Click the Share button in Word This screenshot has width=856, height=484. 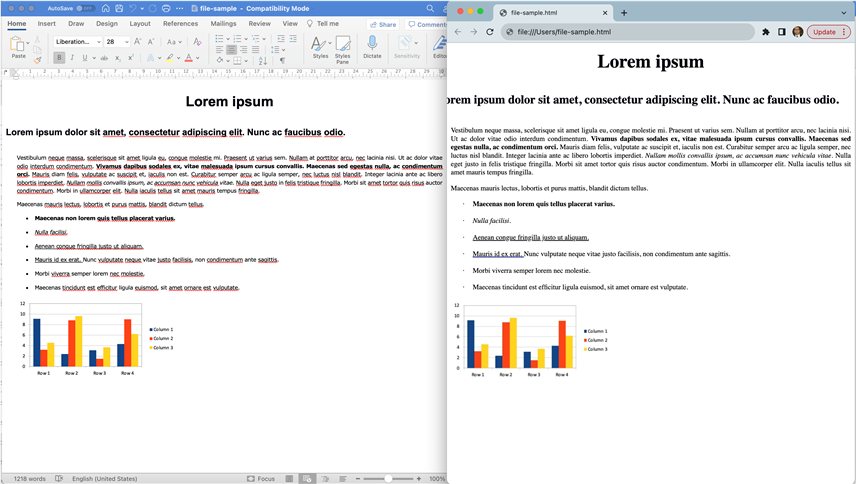point(383,23)
